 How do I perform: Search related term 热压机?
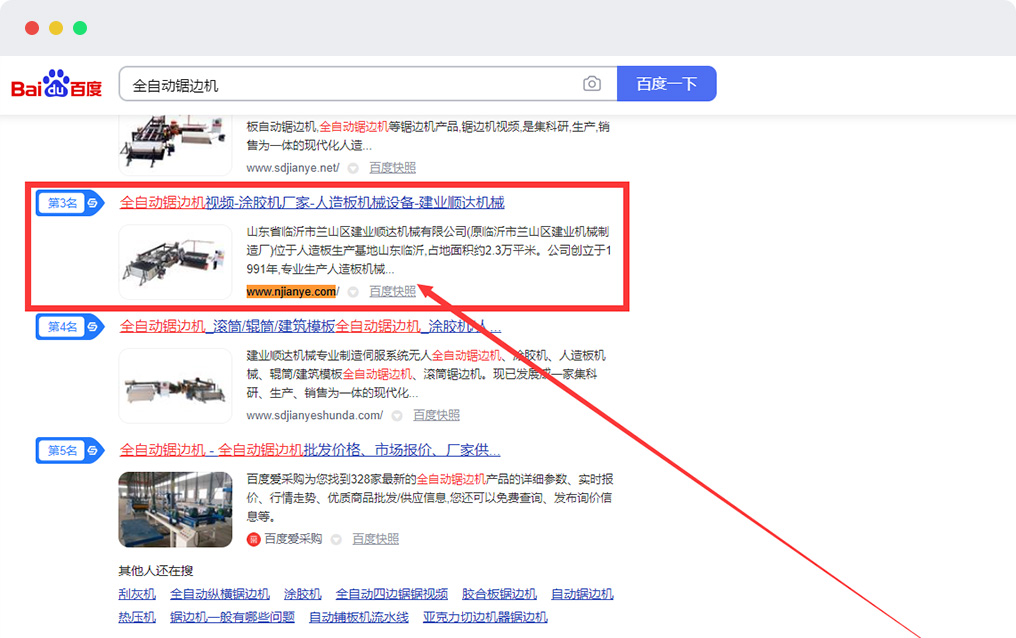137,617
